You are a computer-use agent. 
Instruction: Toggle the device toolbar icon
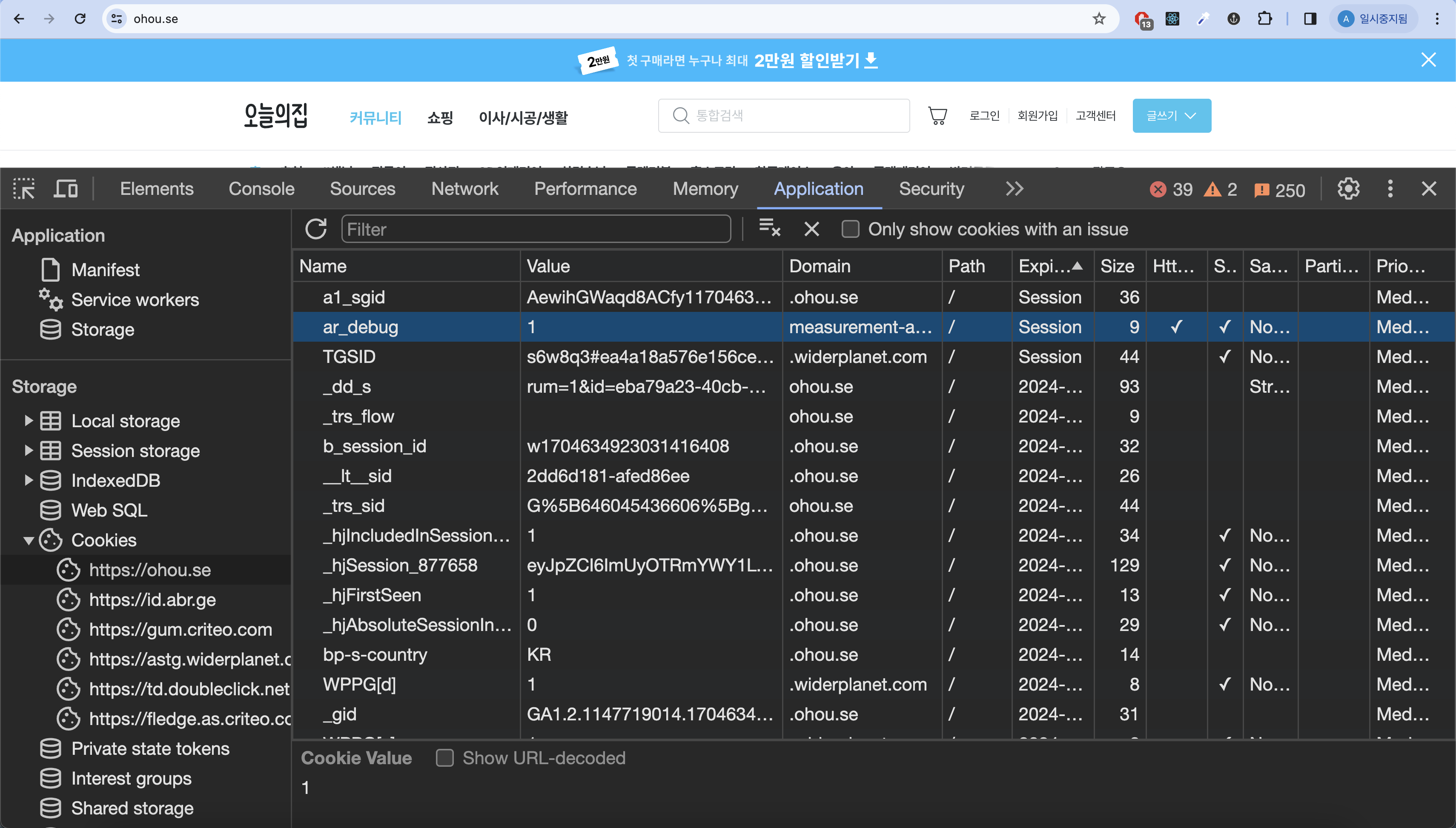point(66,189)
